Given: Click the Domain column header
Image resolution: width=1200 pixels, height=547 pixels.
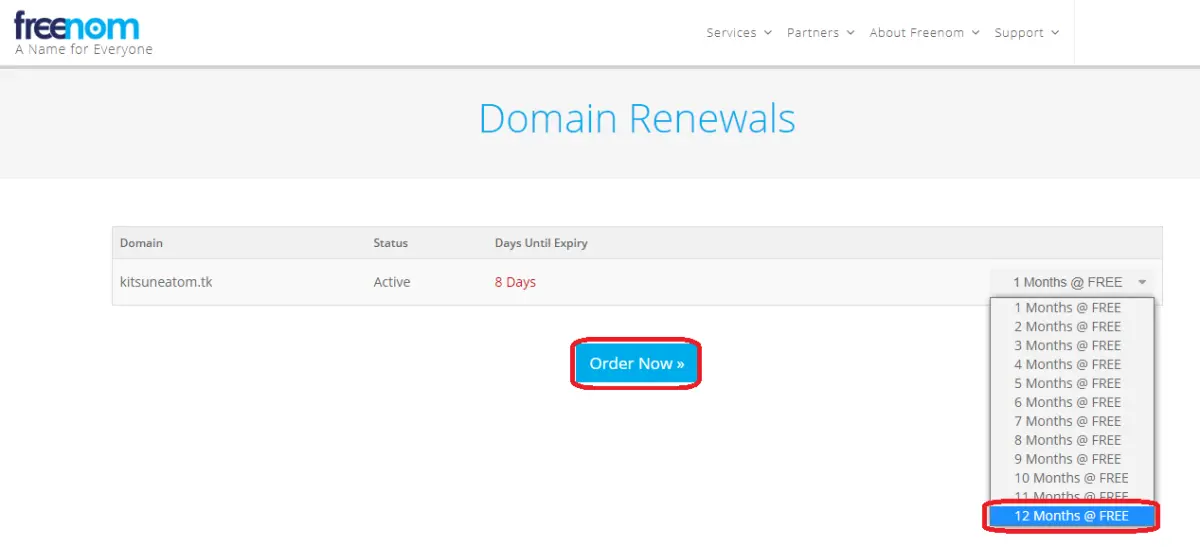Looking at the screenshot, I should [141, 243].
